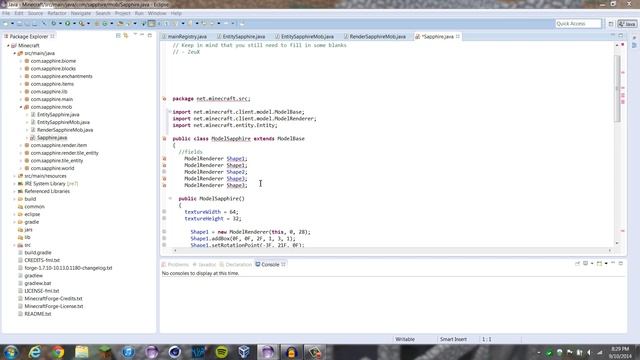Close the Console view tab
The height and width of the screenshot is (360, 640).
pyautogui.click(x=283, y=264)
